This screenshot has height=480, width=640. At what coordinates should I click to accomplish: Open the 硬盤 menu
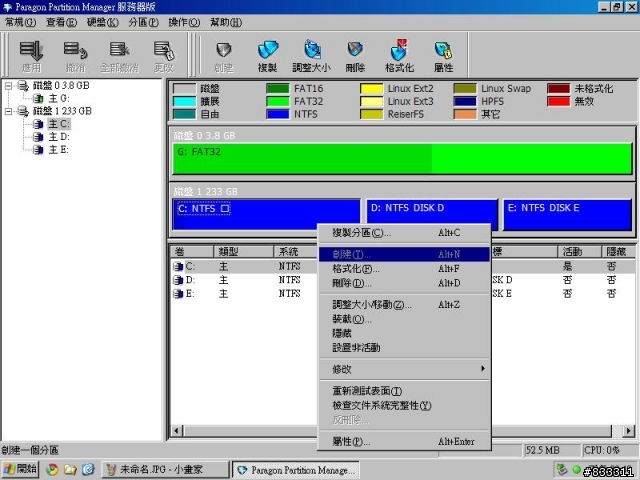pos(103,22)
